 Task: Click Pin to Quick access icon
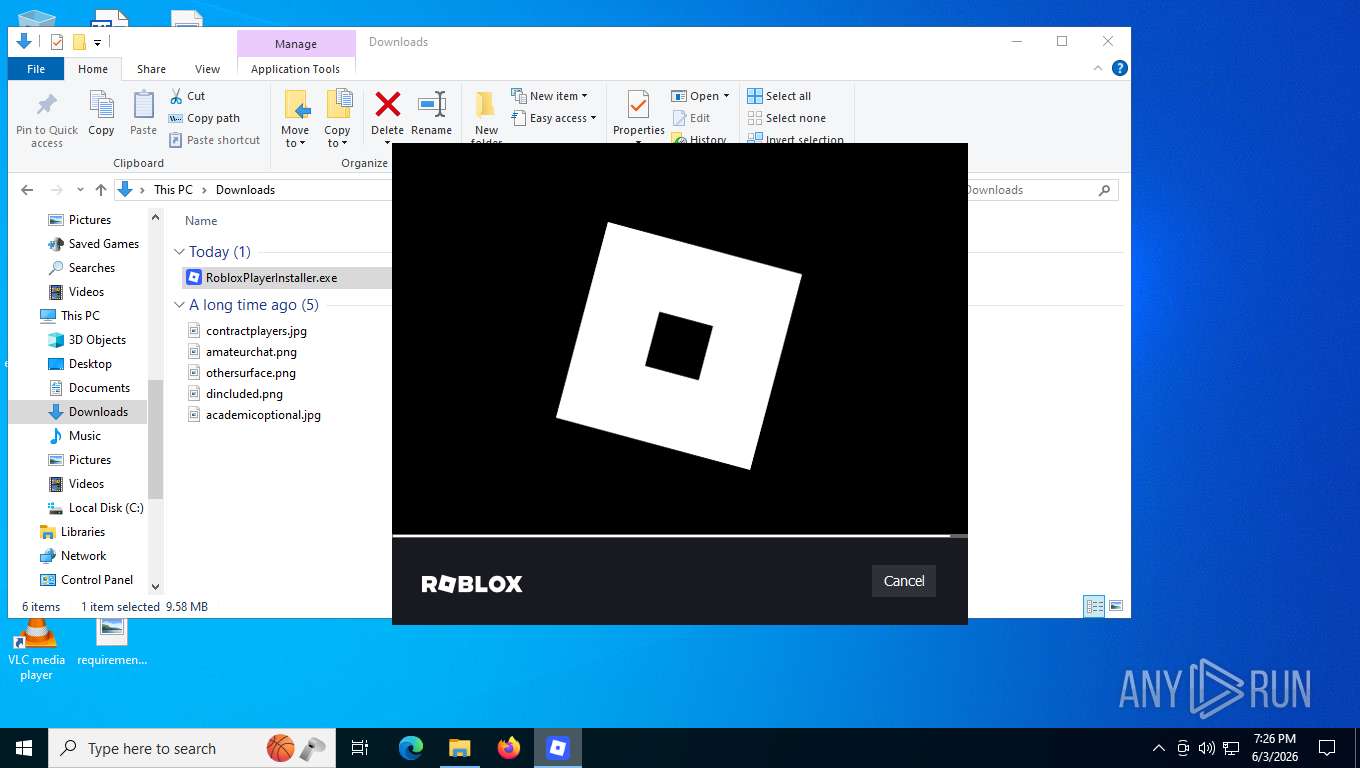(46, 120)
